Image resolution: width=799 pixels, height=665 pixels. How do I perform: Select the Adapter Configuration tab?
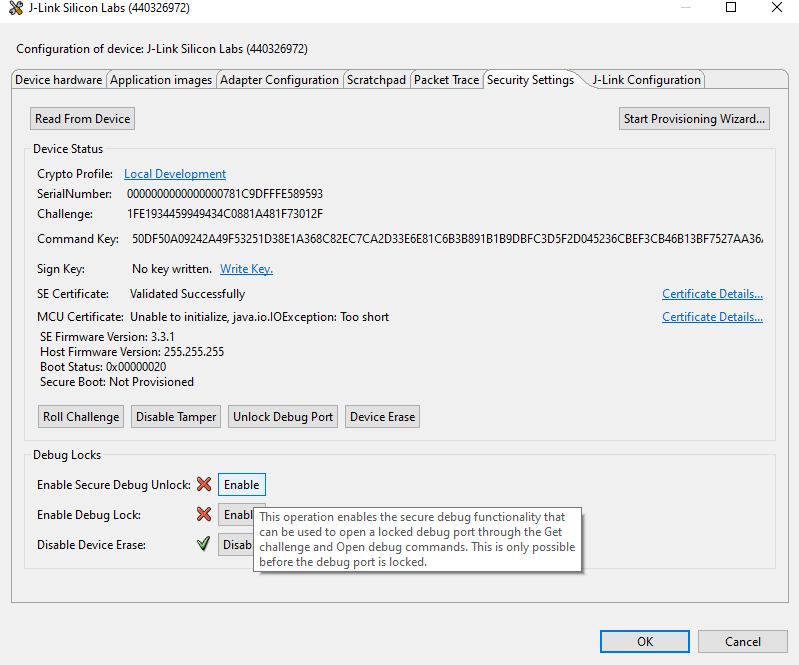[279, 80]
